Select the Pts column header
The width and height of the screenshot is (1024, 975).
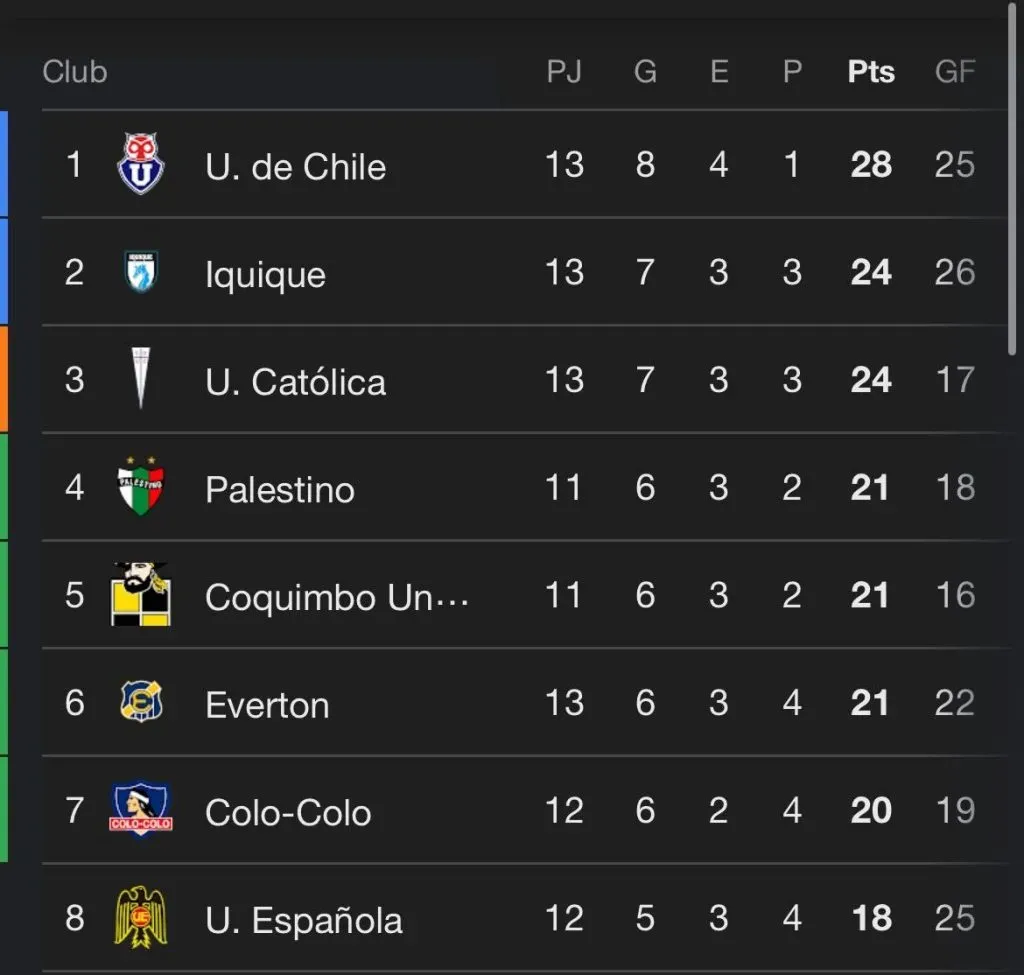point(871,71)
